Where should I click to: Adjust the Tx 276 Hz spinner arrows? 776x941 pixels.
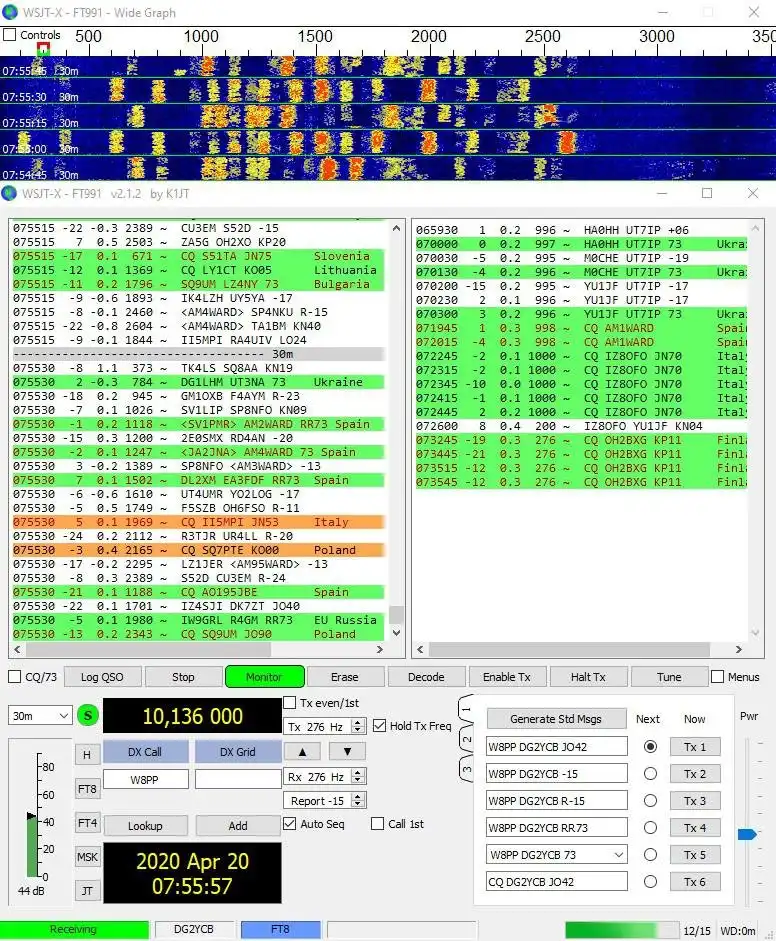(358, 726)
